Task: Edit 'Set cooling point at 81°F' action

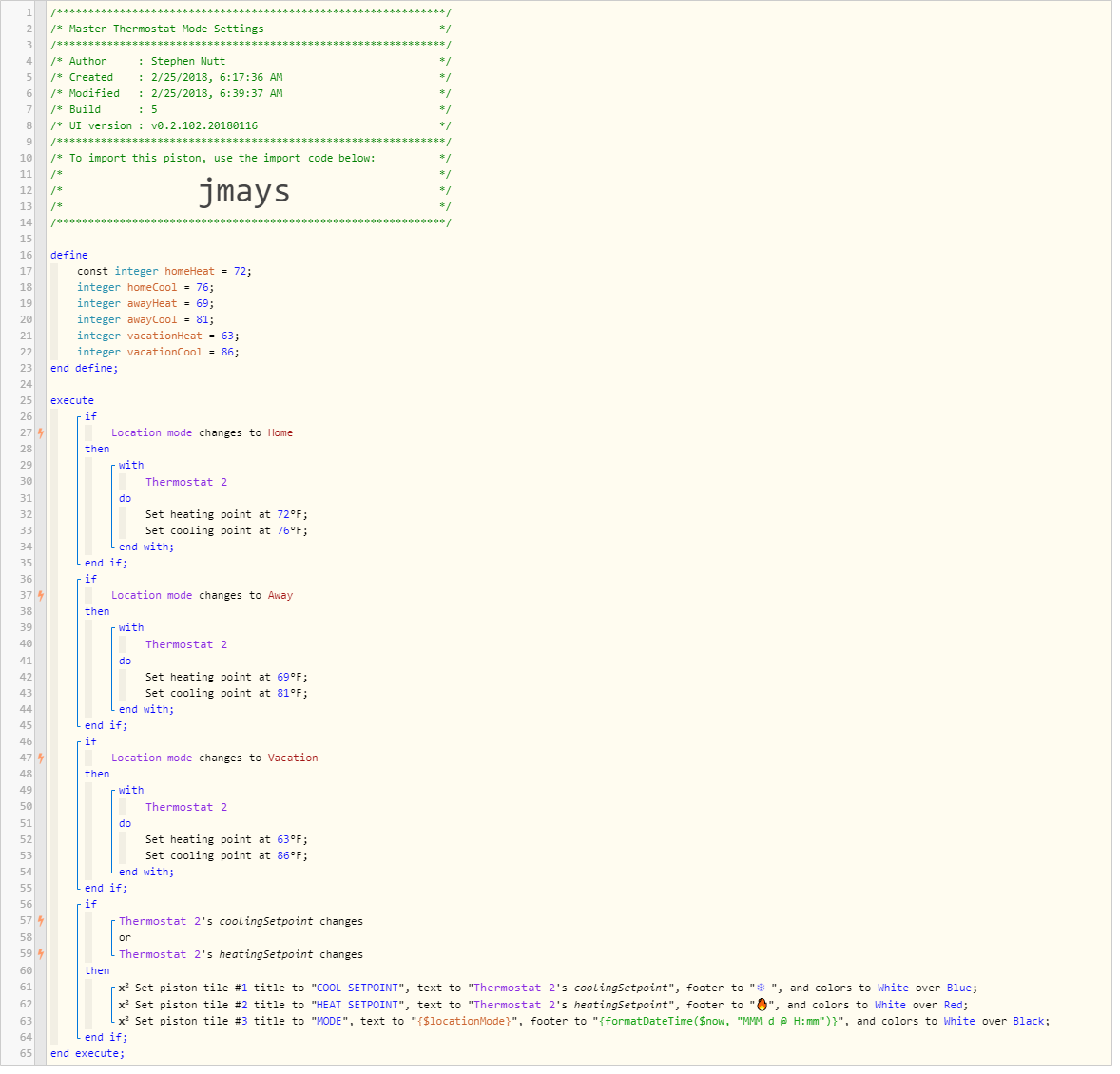Action: pos(226,694)
